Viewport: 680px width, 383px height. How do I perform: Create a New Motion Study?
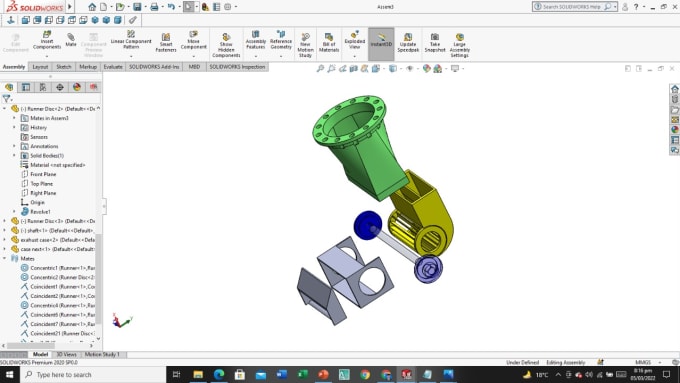click(305, 45)
